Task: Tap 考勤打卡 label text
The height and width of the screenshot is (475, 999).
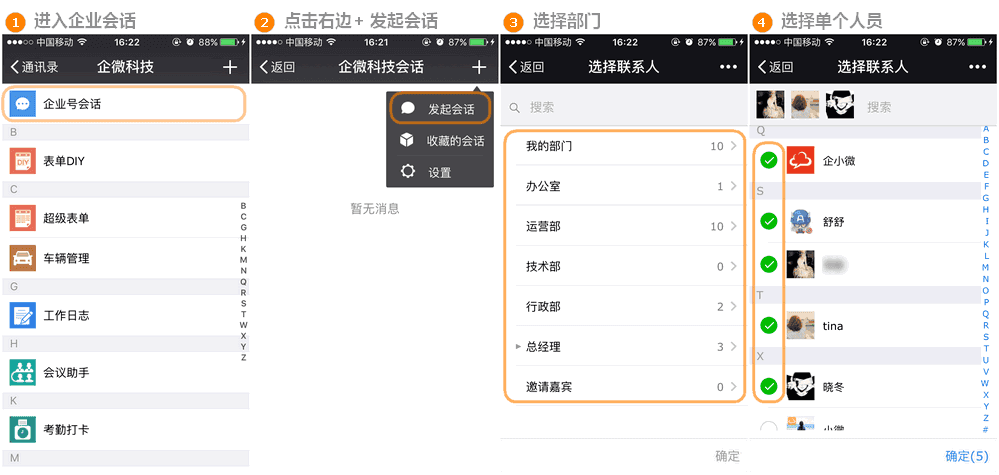Action: tap(66, 429)
